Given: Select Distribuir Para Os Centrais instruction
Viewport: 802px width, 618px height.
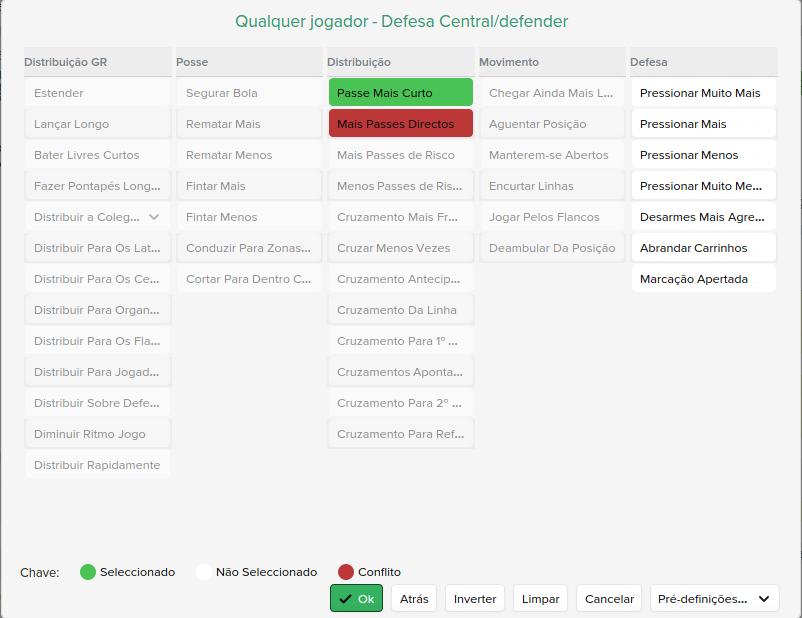Looking at the screenshot, I should click(x=97, y=279).
